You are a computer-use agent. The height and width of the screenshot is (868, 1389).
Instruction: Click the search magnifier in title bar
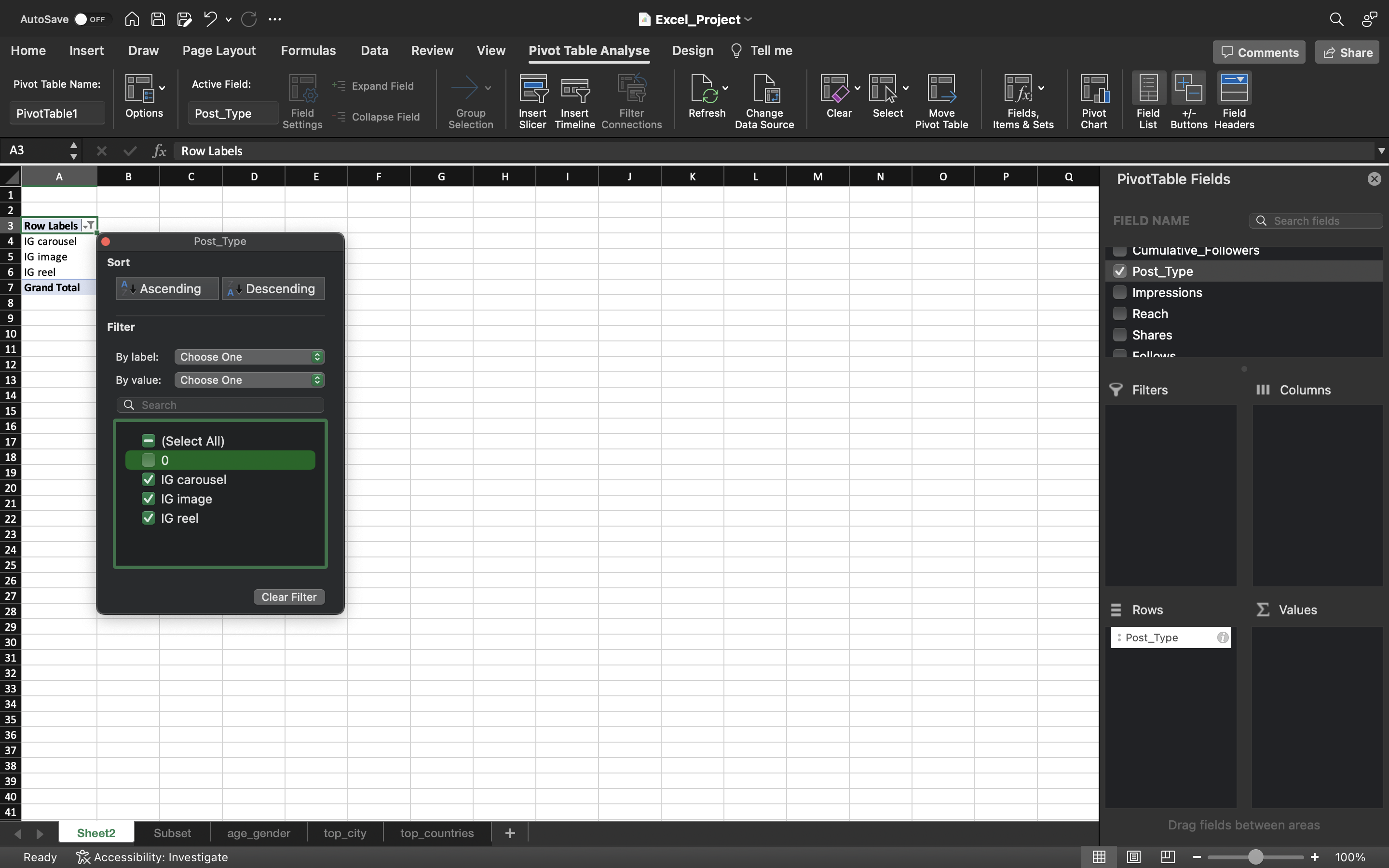tap(1336, 19)
